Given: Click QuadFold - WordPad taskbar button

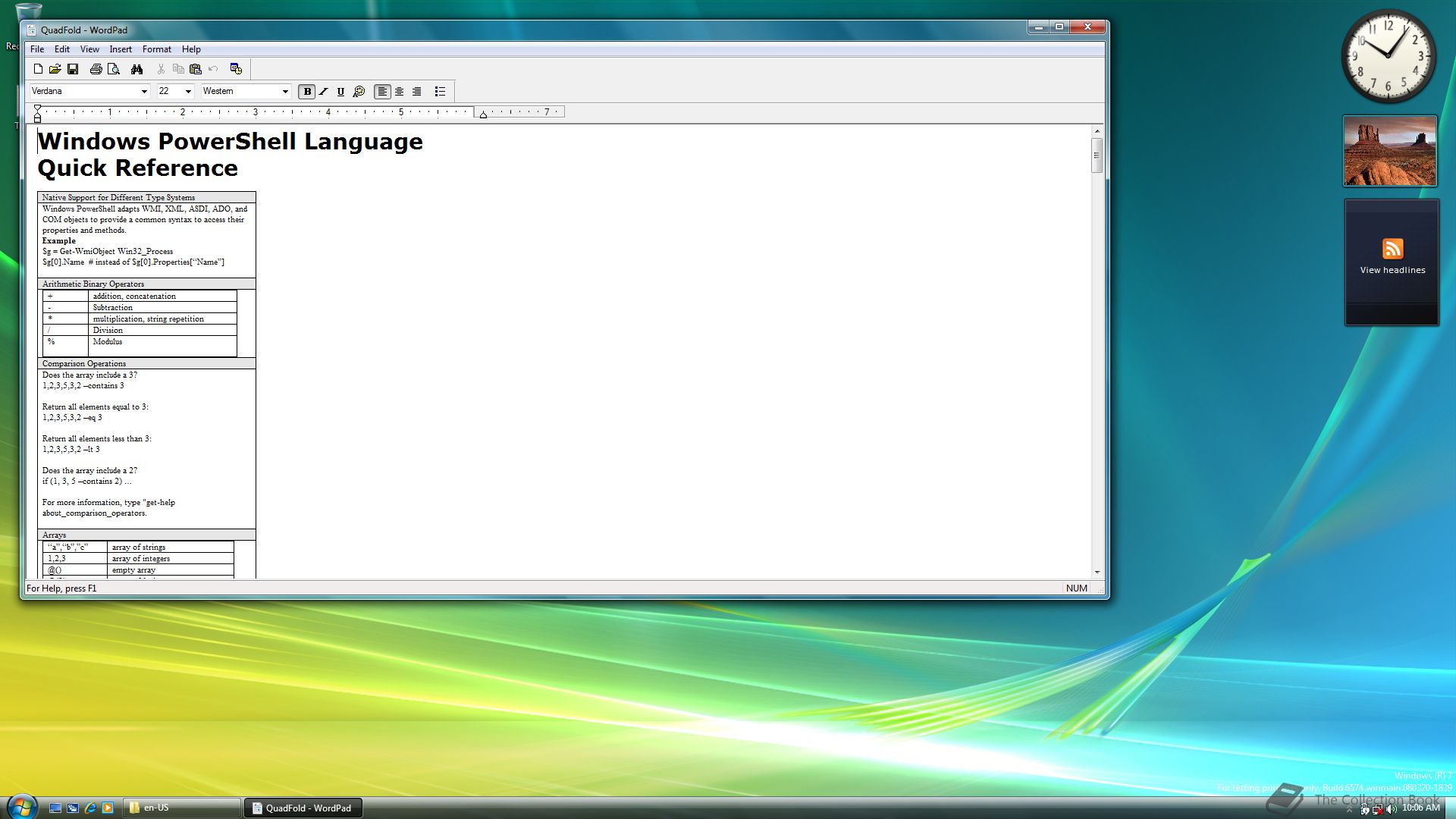Looking at the screenshot, I should 303,808.
